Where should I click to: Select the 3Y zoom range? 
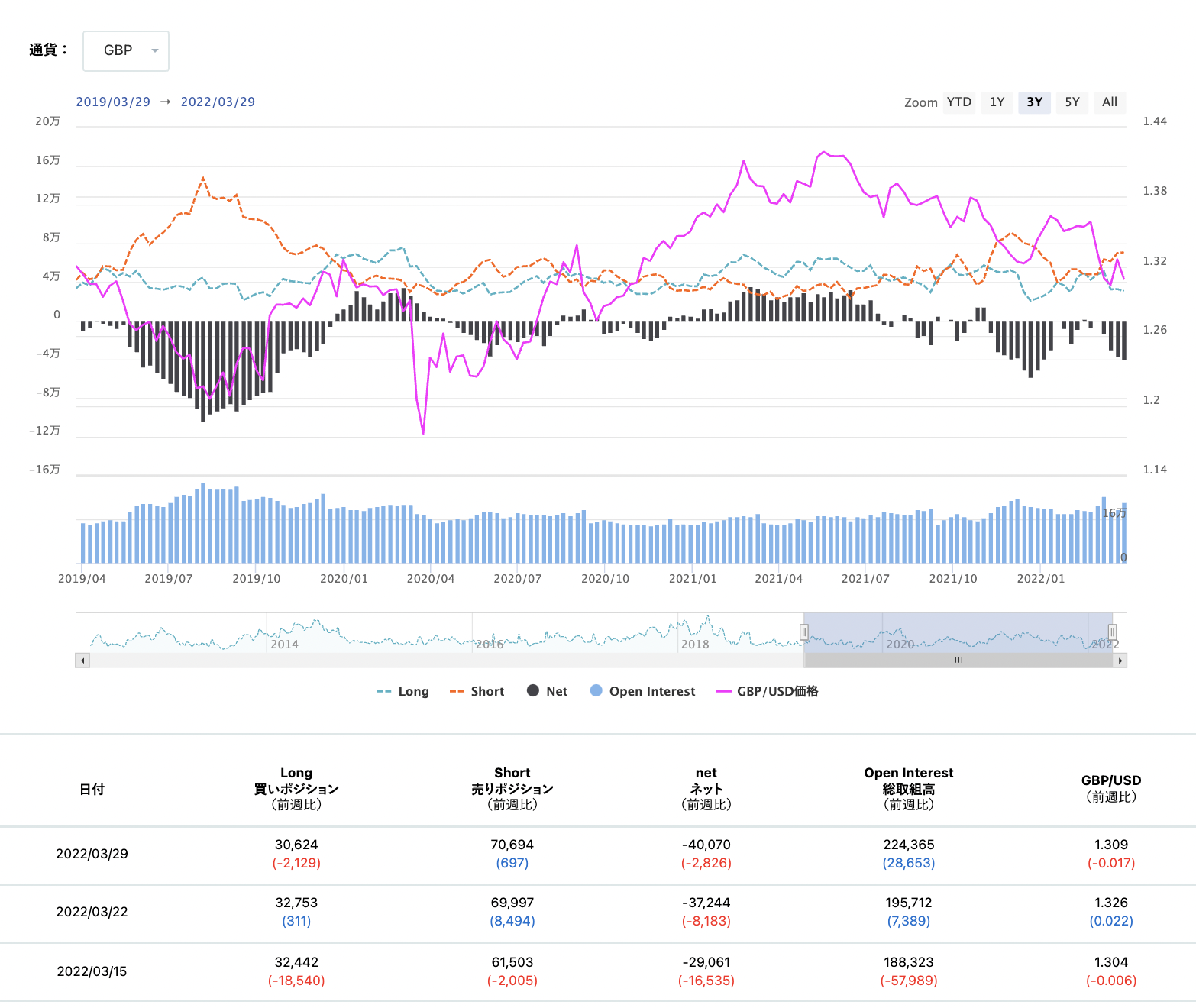(x=1035, y=102)
